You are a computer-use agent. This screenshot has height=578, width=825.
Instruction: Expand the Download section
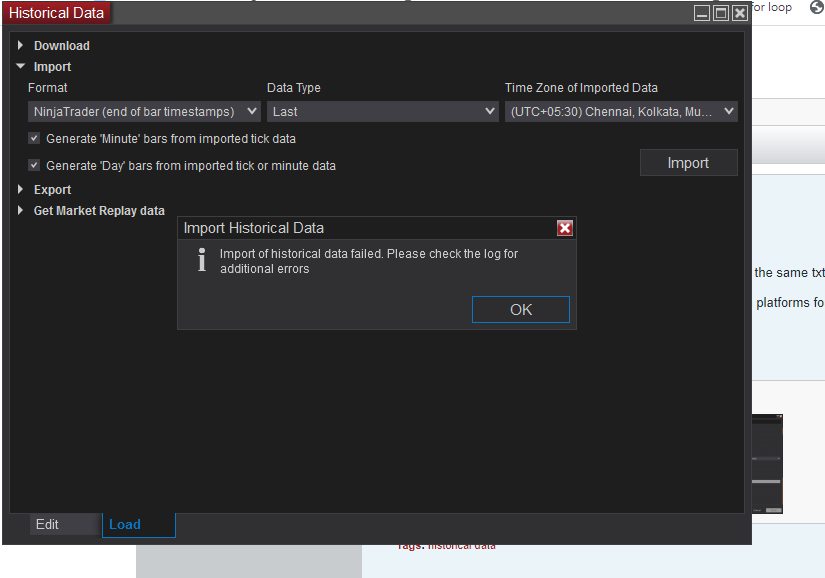click(x=20, y=45)
